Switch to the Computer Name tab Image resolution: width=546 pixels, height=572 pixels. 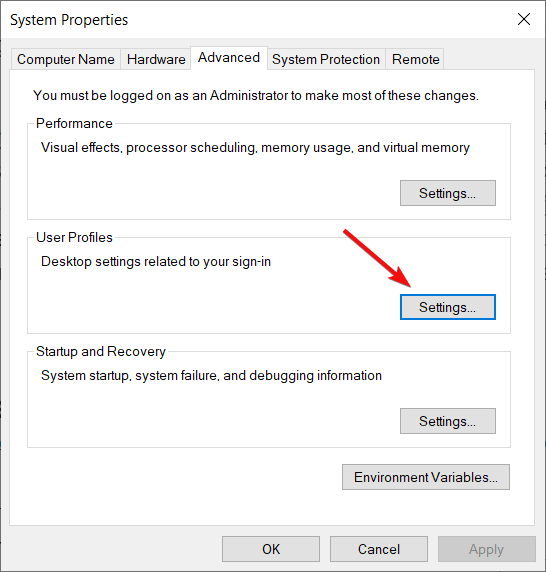point(66,59)
